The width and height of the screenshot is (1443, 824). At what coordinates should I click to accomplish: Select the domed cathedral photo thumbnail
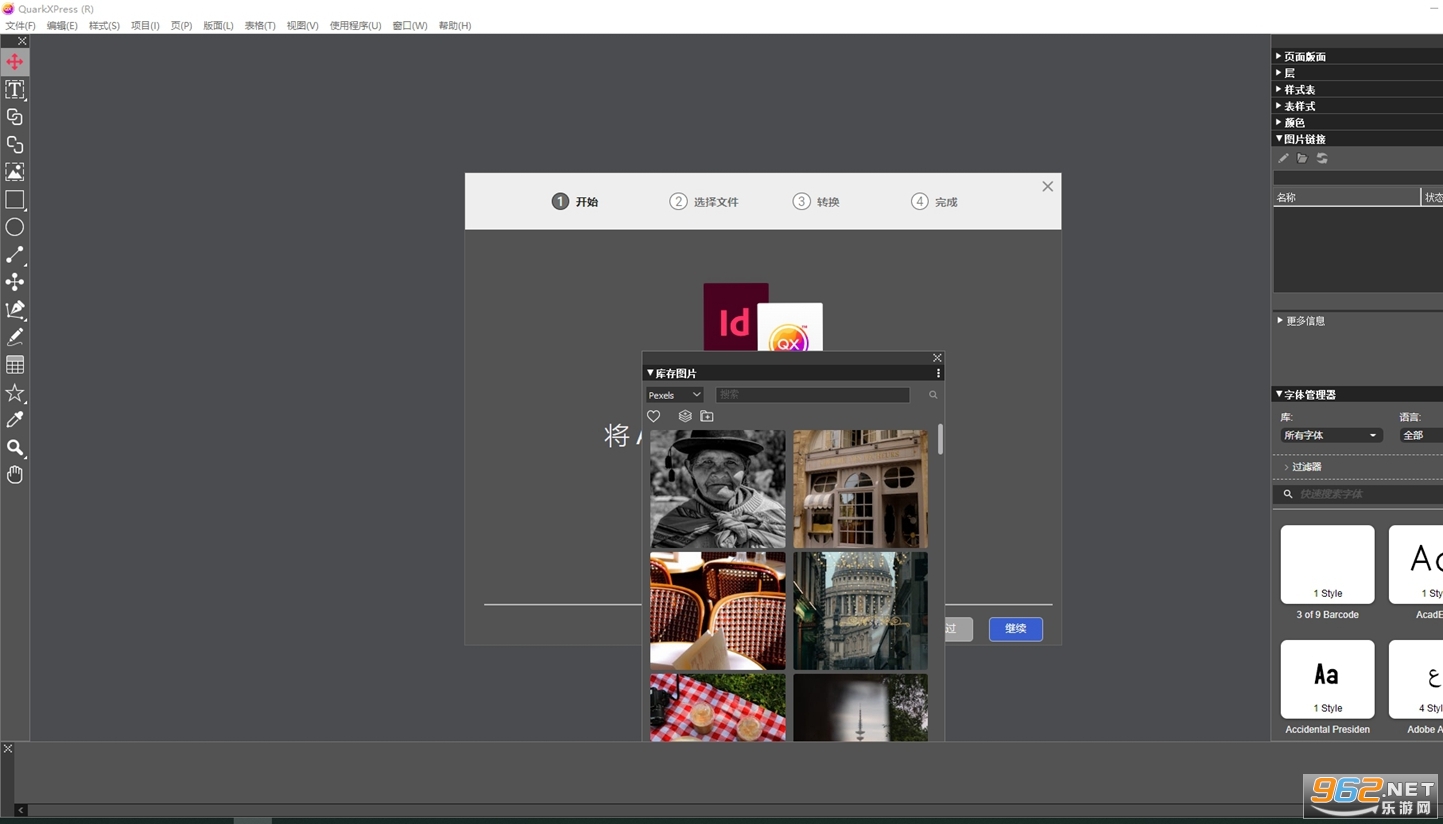pyautogui.click(x=860, y=611)
